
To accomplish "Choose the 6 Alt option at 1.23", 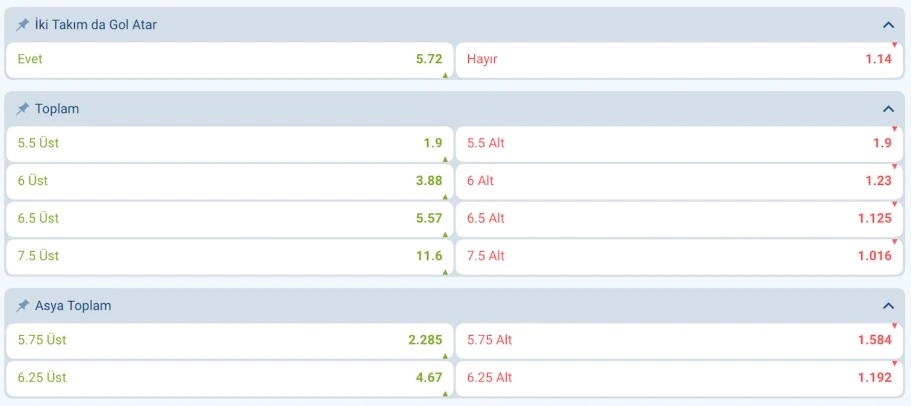I will tap(679, 181).
